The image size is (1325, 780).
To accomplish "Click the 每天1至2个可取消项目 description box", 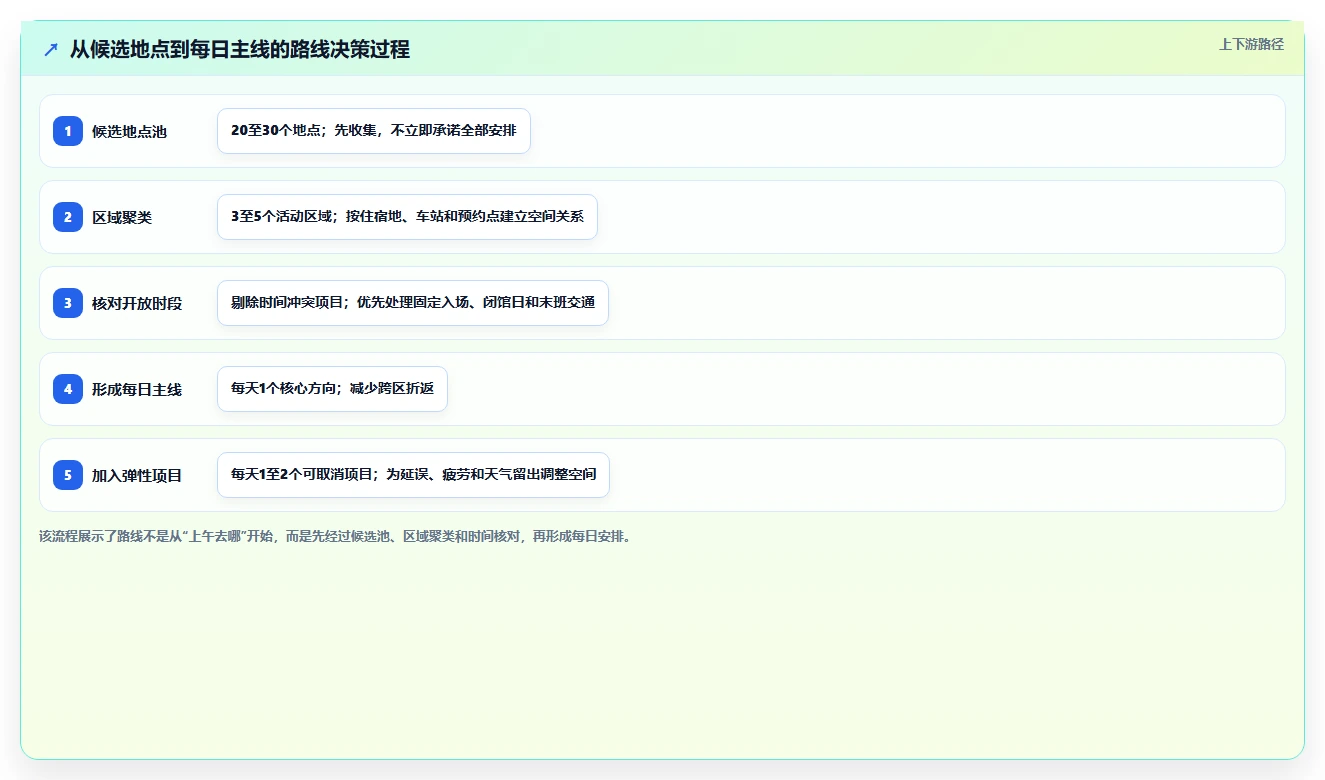I will (413, 475).
